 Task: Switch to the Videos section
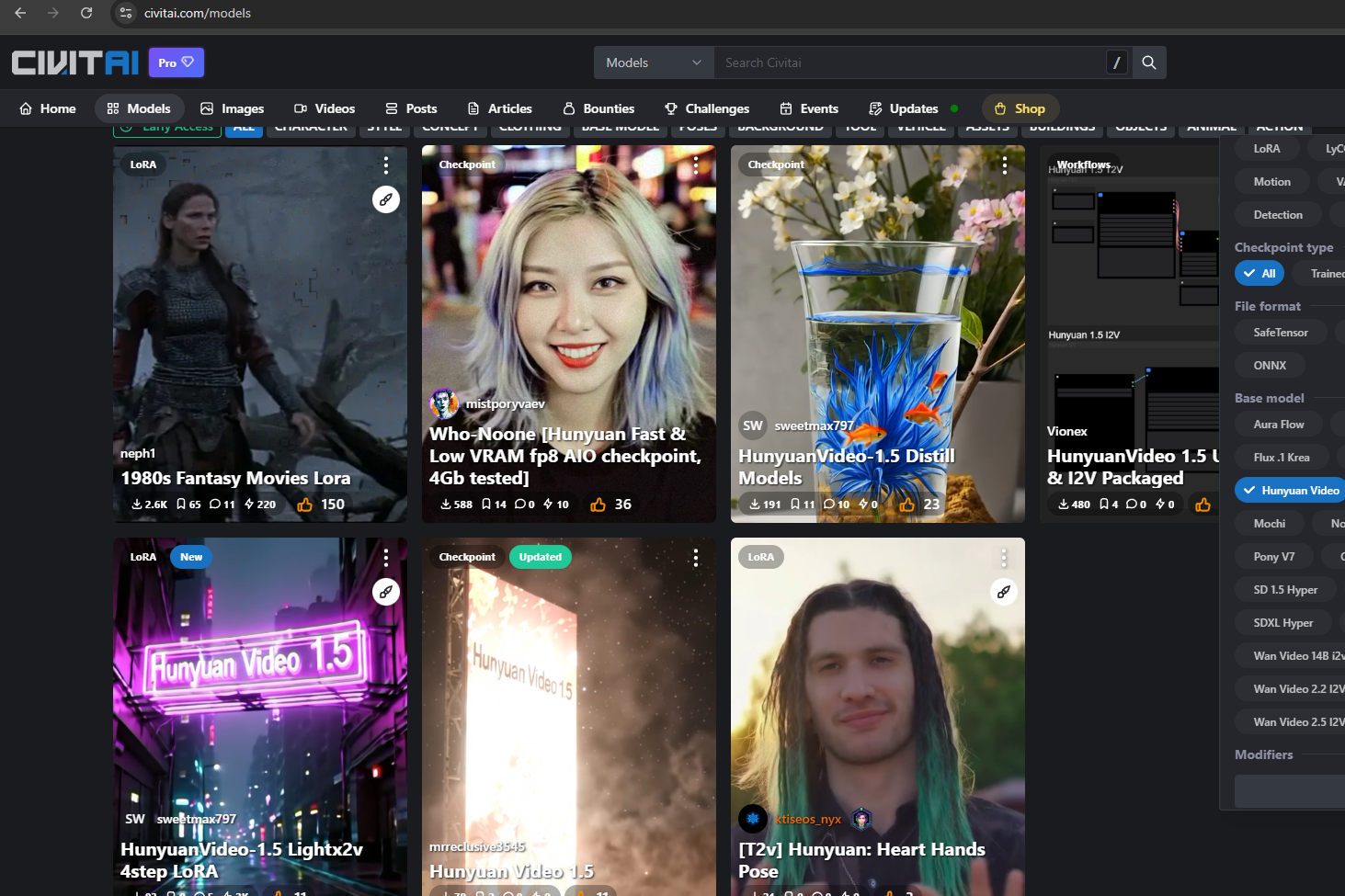(x=325, y=108)
